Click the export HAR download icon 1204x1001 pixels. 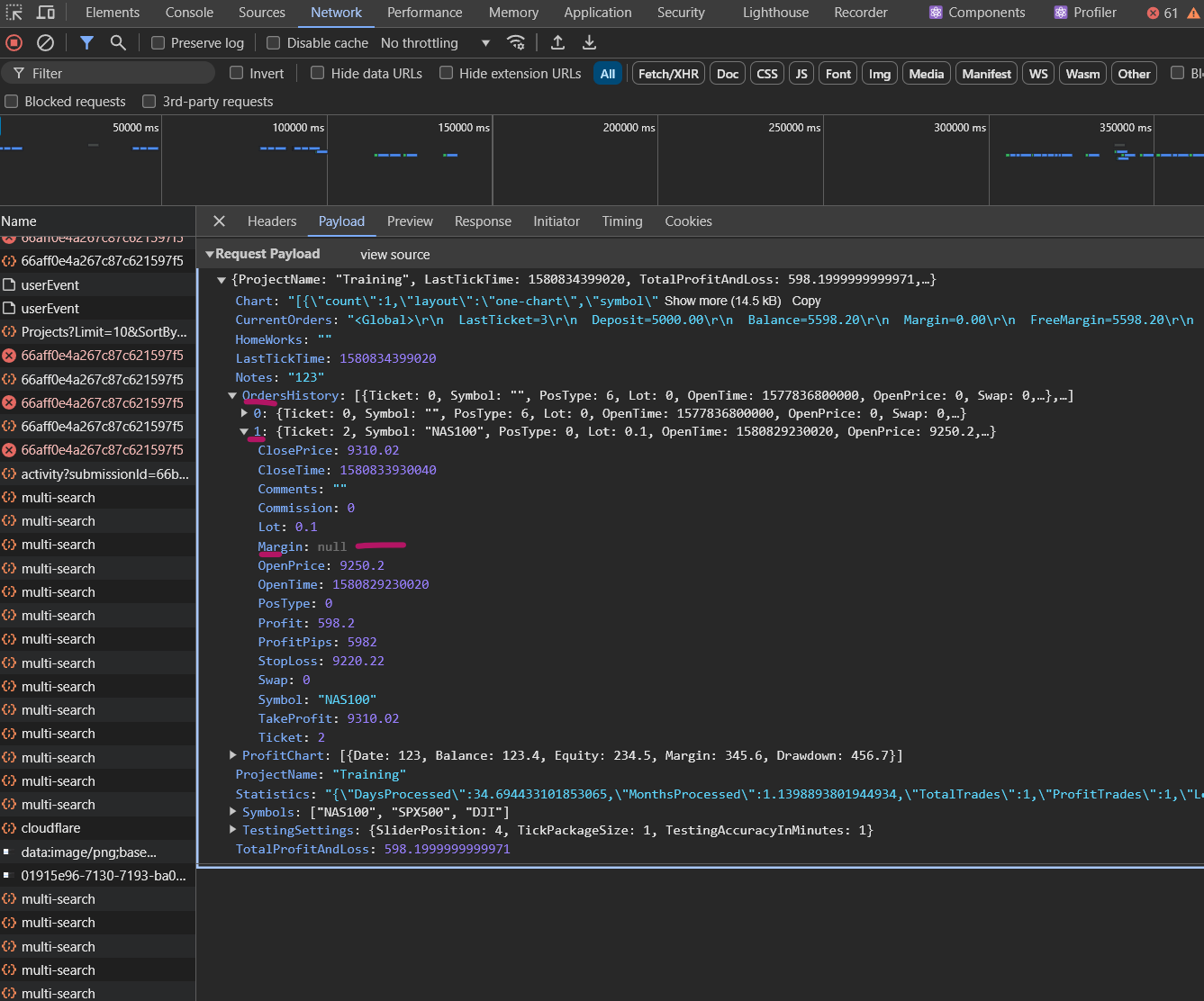tap(589, 43)
